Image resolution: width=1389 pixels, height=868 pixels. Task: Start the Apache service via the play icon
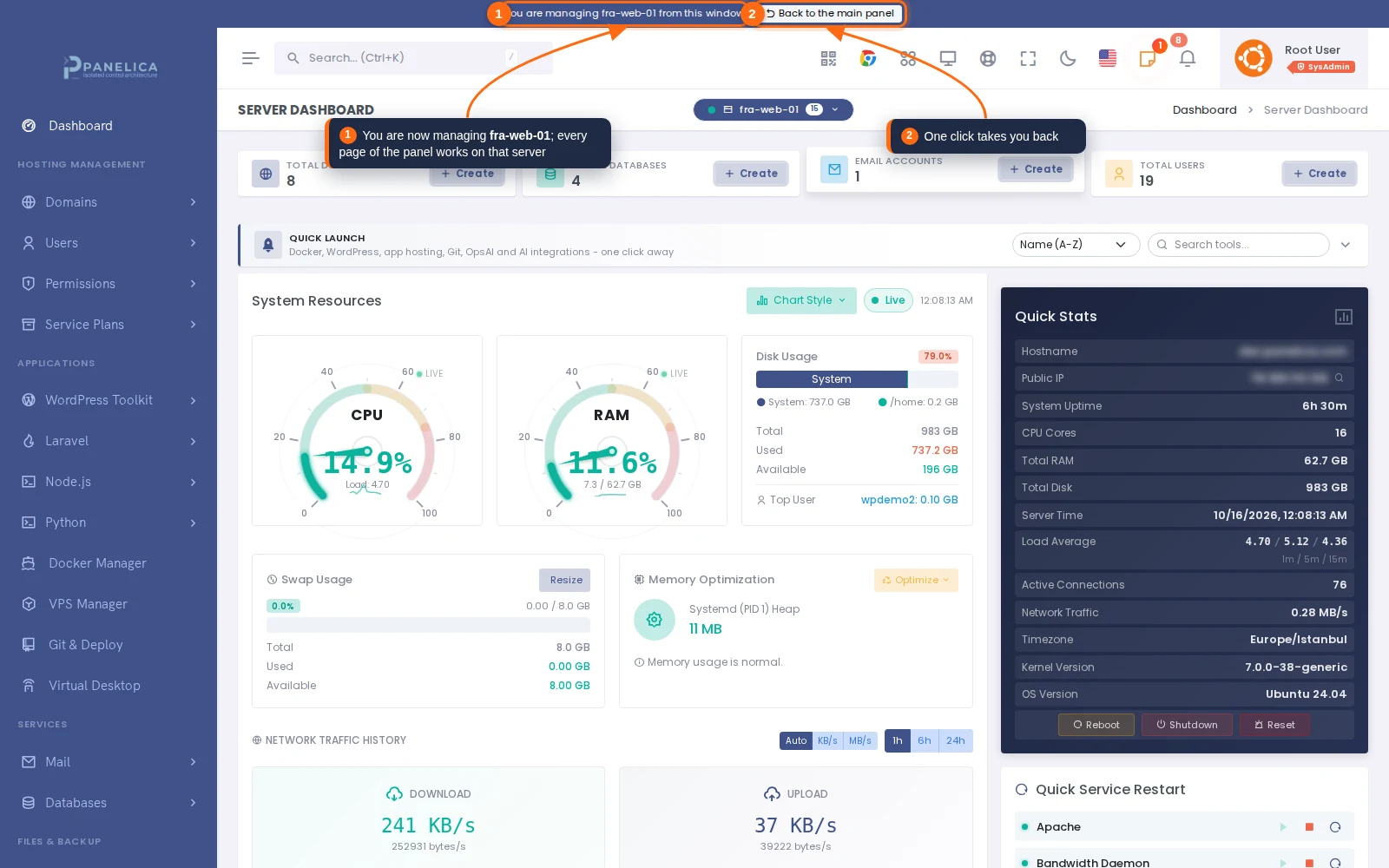coord(1283,827)
